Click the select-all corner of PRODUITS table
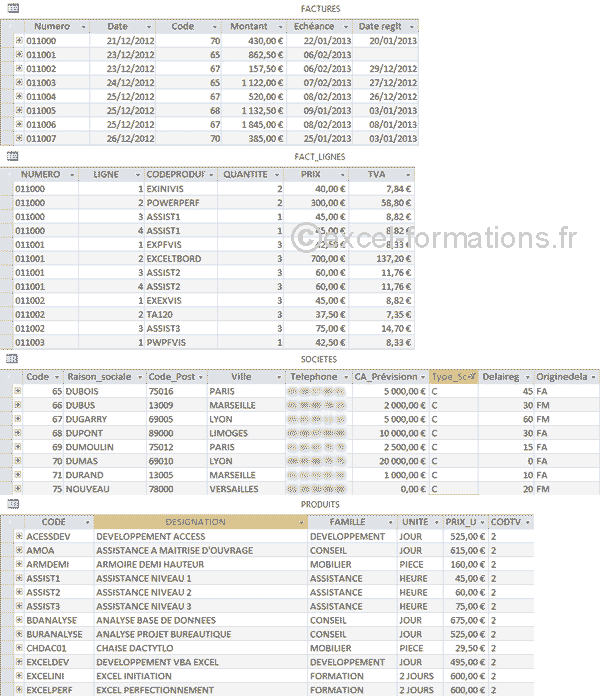This screenshot has height=696, width=600. [x=12, y=522]
